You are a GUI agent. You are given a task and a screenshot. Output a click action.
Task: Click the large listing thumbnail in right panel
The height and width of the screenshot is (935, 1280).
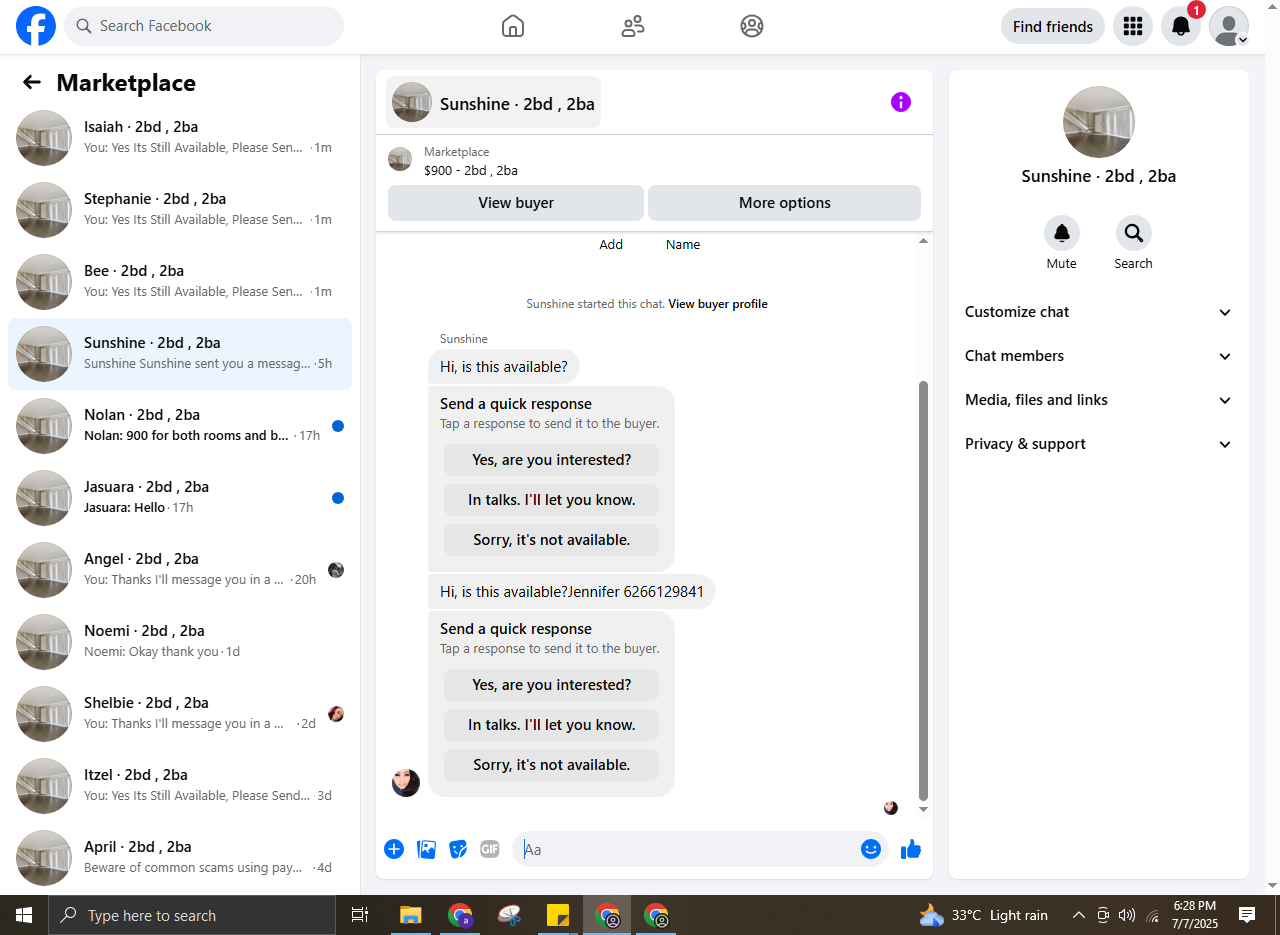click(x=1099, y=122)
